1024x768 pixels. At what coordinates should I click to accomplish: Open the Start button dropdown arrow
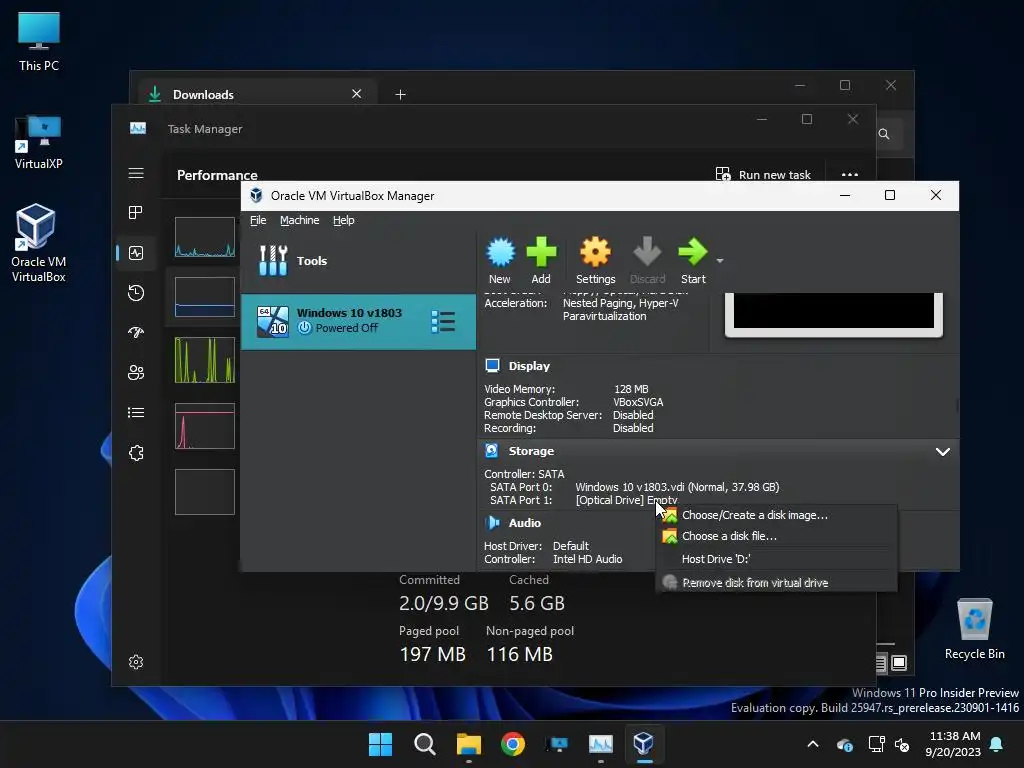[x=720, y=261]
